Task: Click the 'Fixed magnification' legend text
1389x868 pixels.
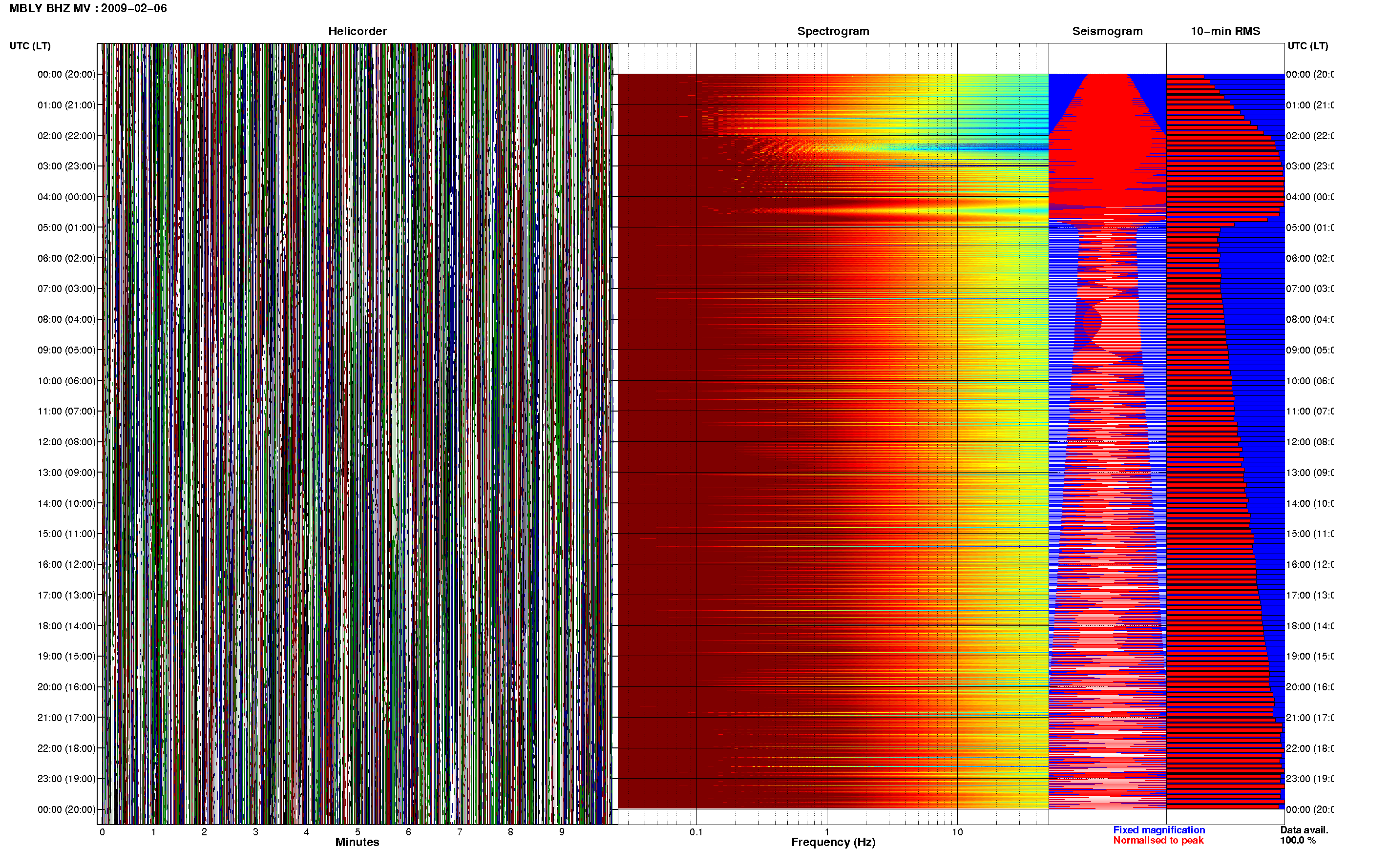Action: (1159, 830)
